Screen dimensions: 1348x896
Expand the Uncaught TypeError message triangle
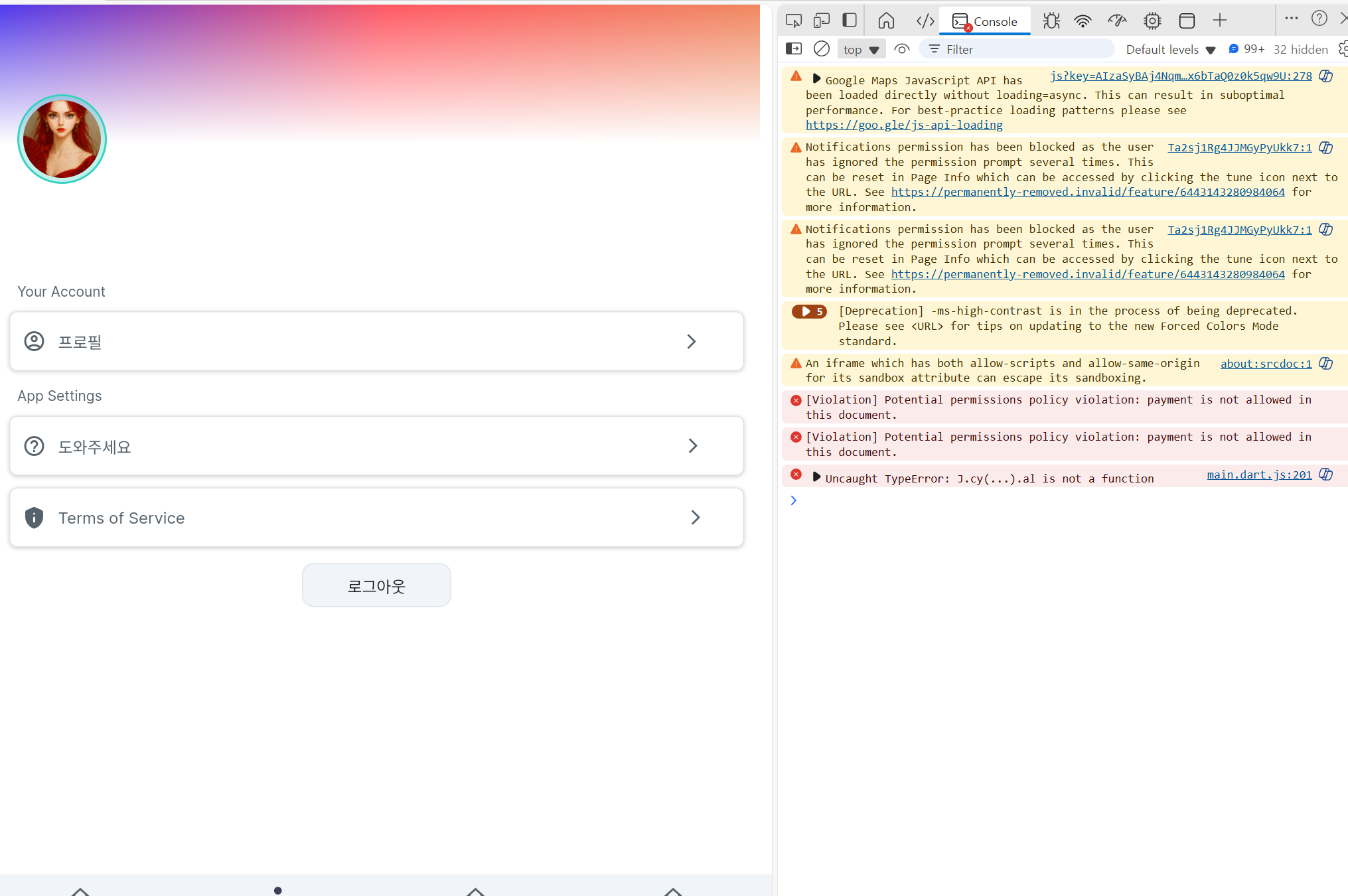[x=816, y=477]
